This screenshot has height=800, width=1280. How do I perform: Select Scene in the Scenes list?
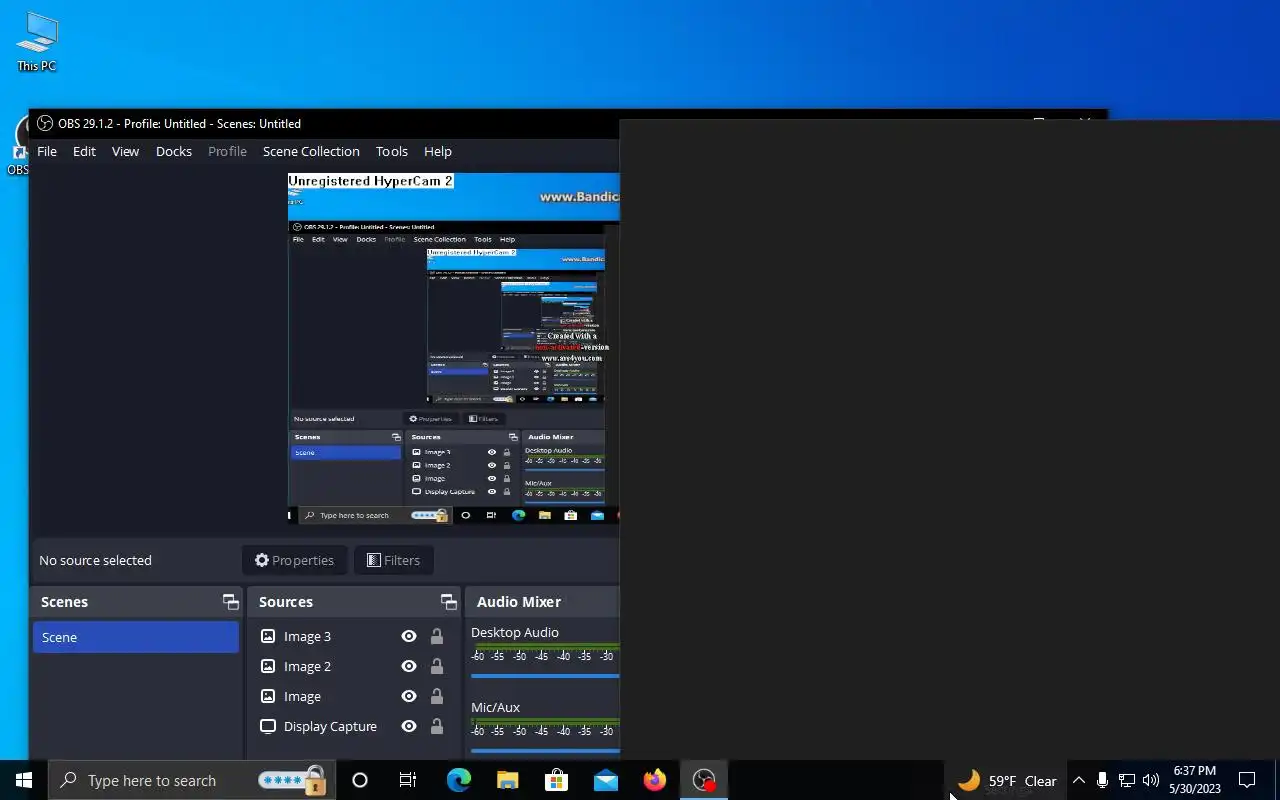pos(136,637)
